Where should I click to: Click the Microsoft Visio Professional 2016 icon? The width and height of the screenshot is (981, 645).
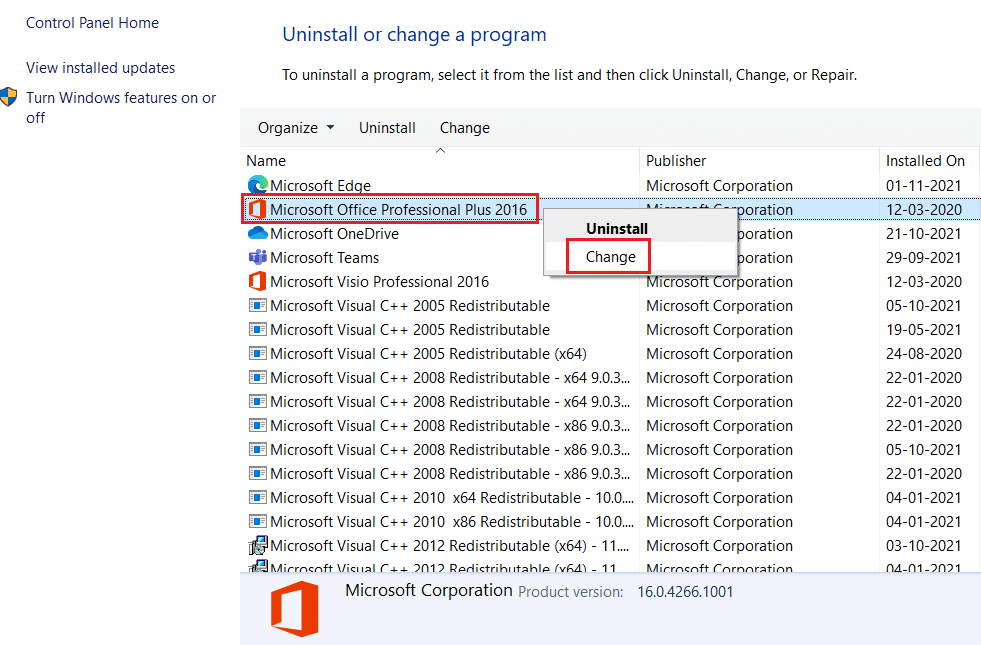(x=257, y=281)
